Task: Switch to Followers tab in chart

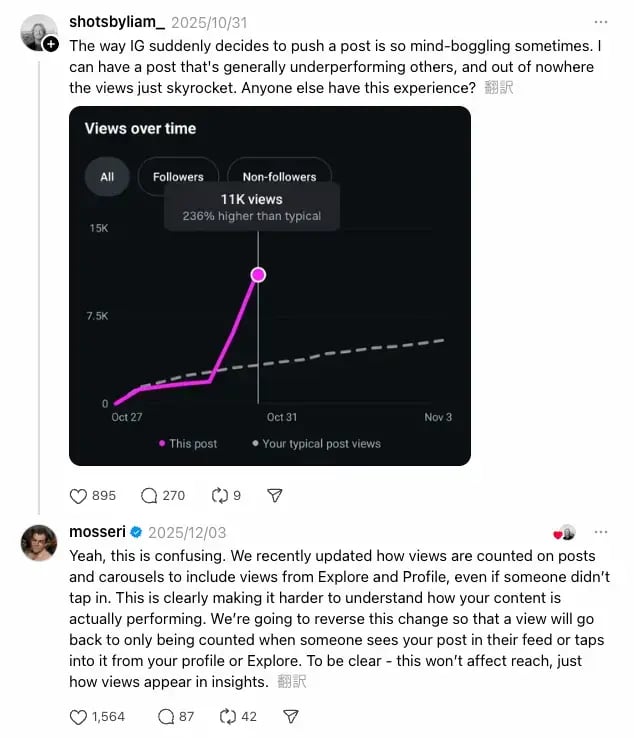Action: (x=178, y=177)
